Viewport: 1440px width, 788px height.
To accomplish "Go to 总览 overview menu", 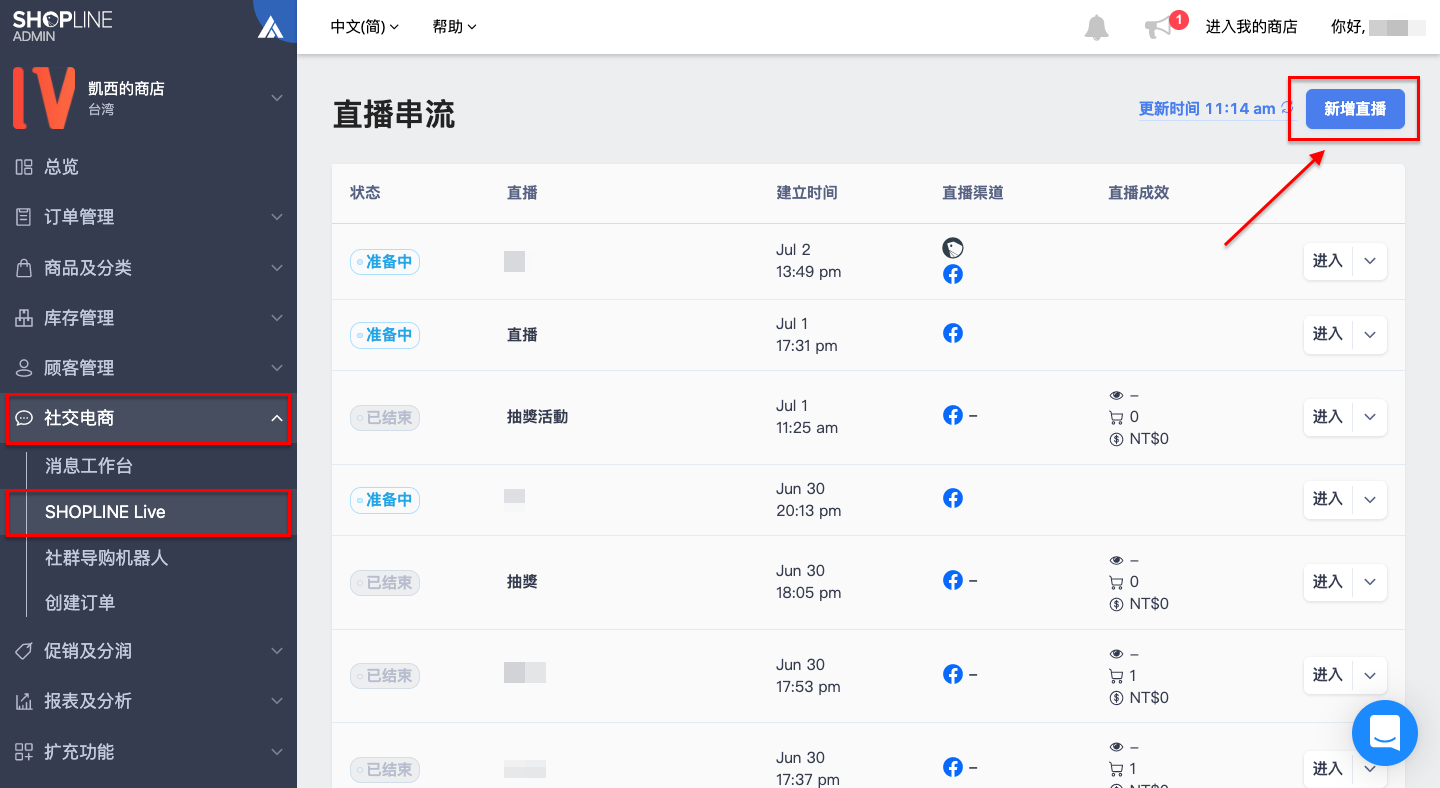I will [x=148, y=167].
